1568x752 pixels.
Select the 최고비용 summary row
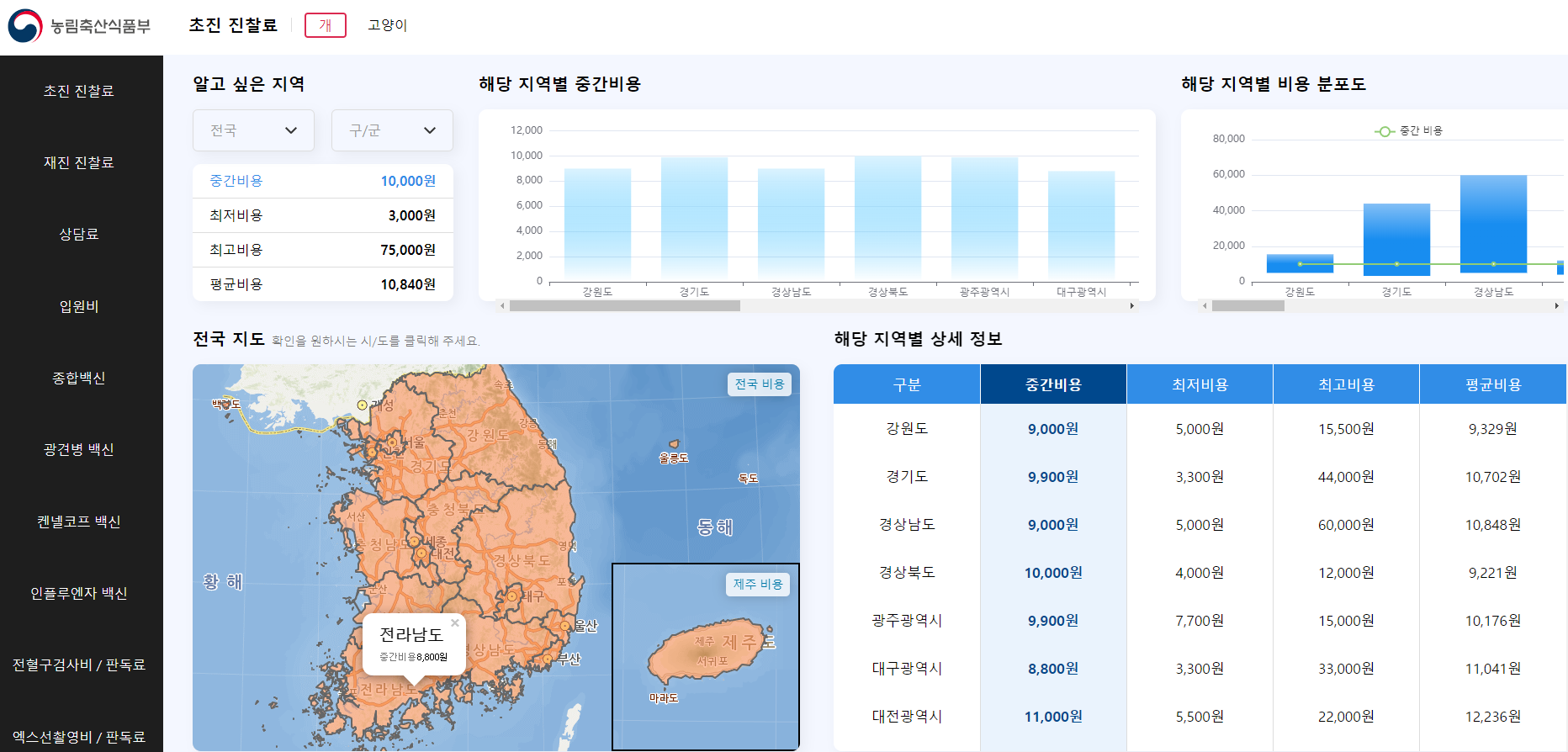click(x=323, y=250)
